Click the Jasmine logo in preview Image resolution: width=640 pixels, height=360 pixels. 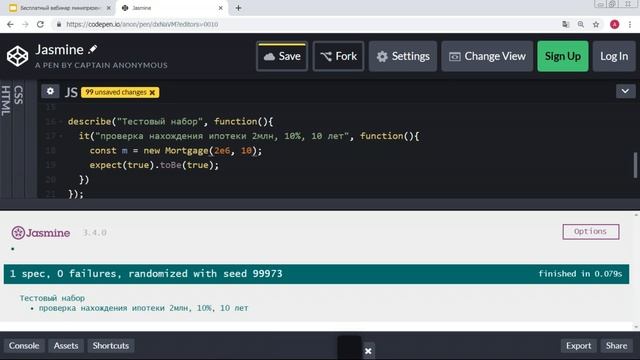(41, 233)
